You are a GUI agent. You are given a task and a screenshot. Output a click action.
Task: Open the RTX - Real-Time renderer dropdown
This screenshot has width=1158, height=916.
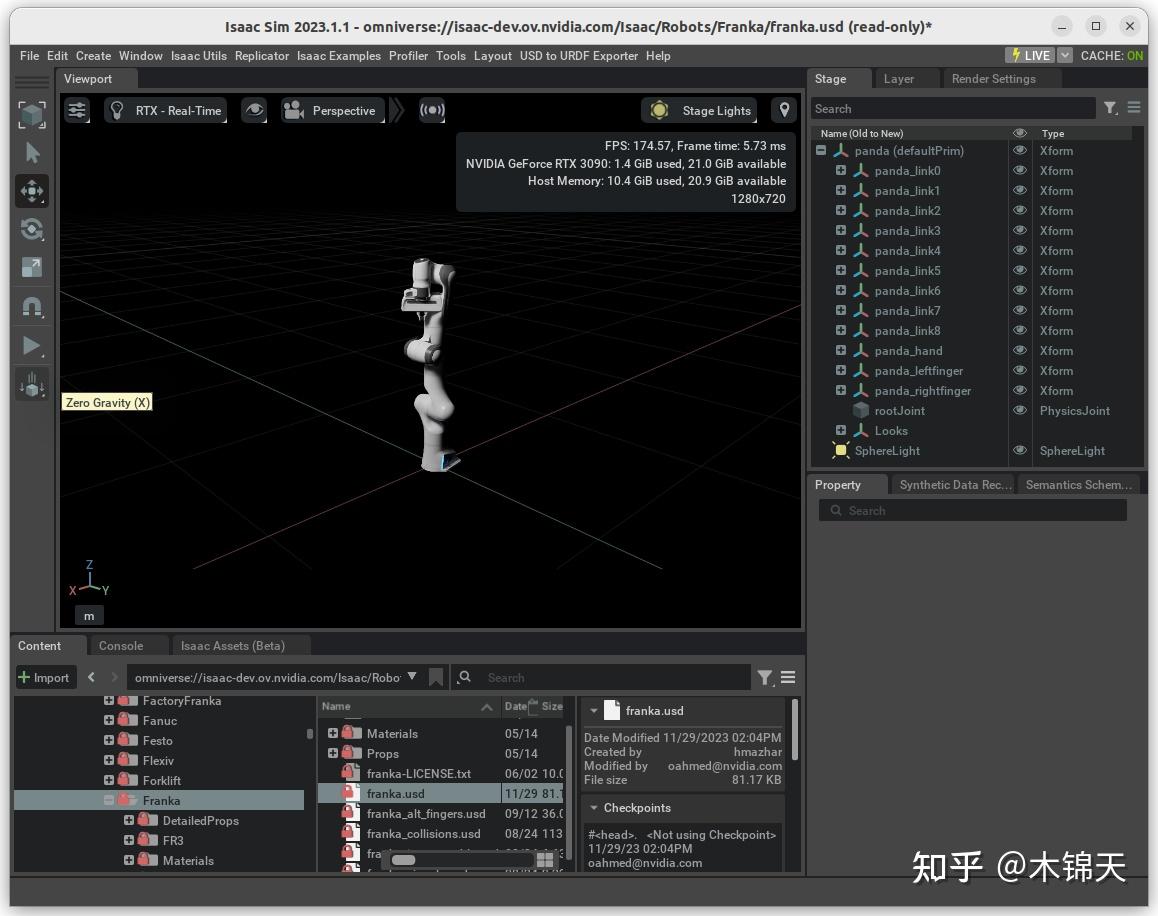(x=166, y=110)
